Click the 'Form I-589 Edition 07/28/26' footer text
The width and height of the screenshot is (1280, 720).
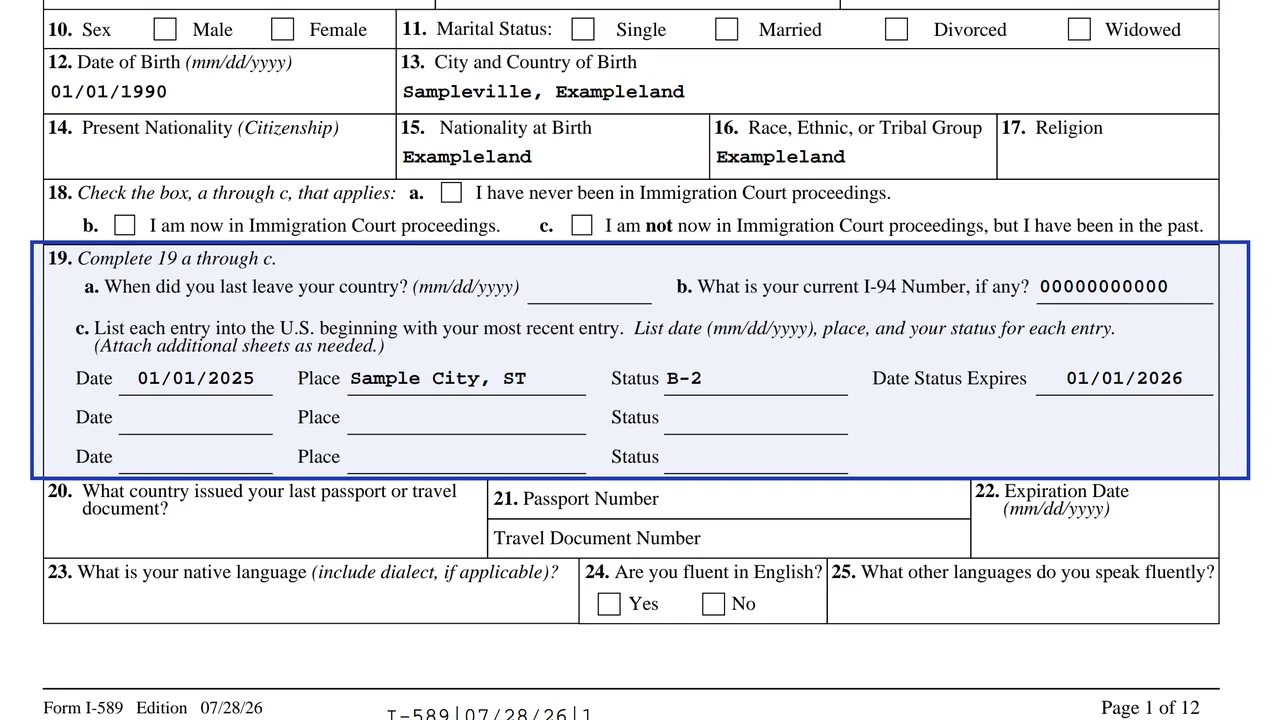153,708
